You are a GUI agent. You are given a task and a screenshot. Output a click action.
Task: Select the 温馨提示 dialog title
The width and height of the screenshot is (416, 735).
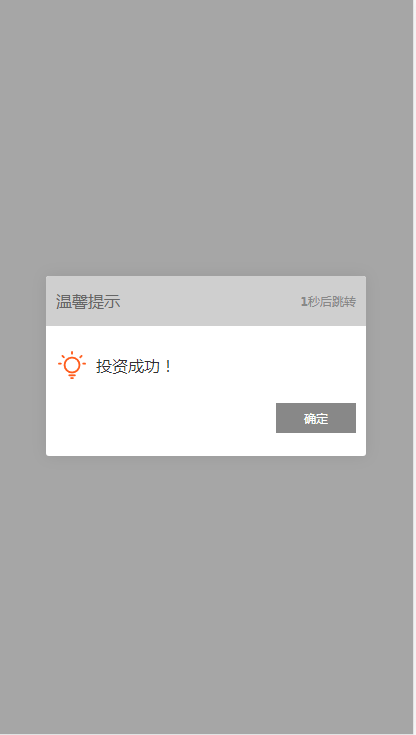88,301
